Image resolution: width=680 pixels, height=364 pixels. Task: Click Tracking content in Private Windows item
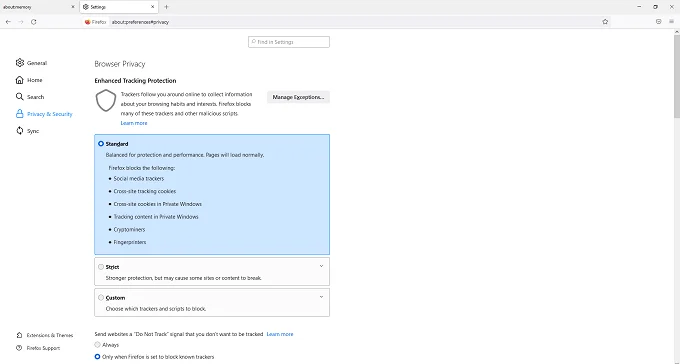156,217
